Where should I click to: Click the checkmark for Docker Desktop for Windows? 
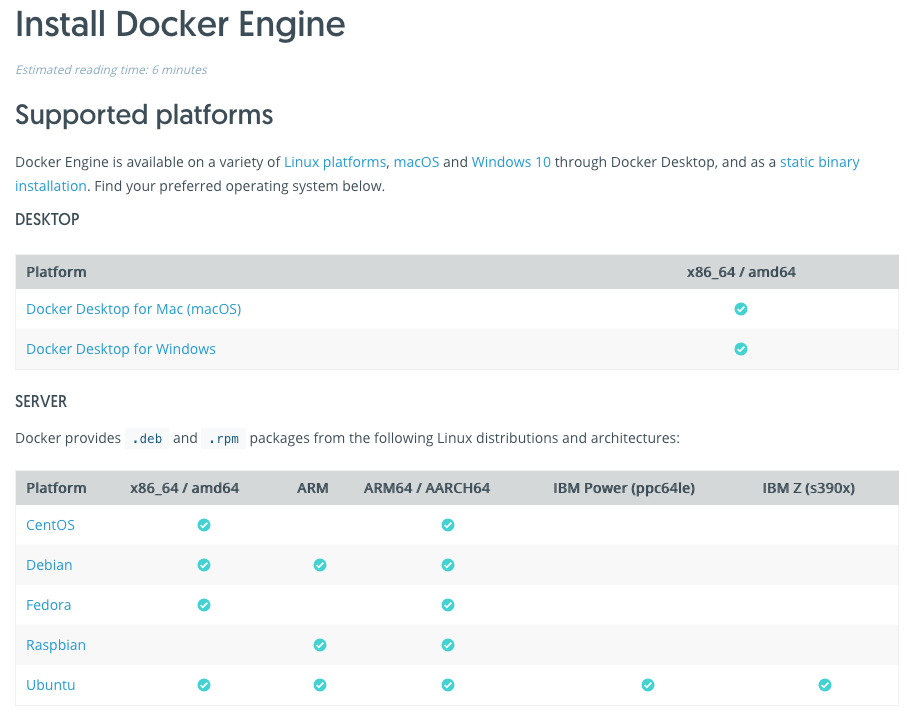pos(741,349)
